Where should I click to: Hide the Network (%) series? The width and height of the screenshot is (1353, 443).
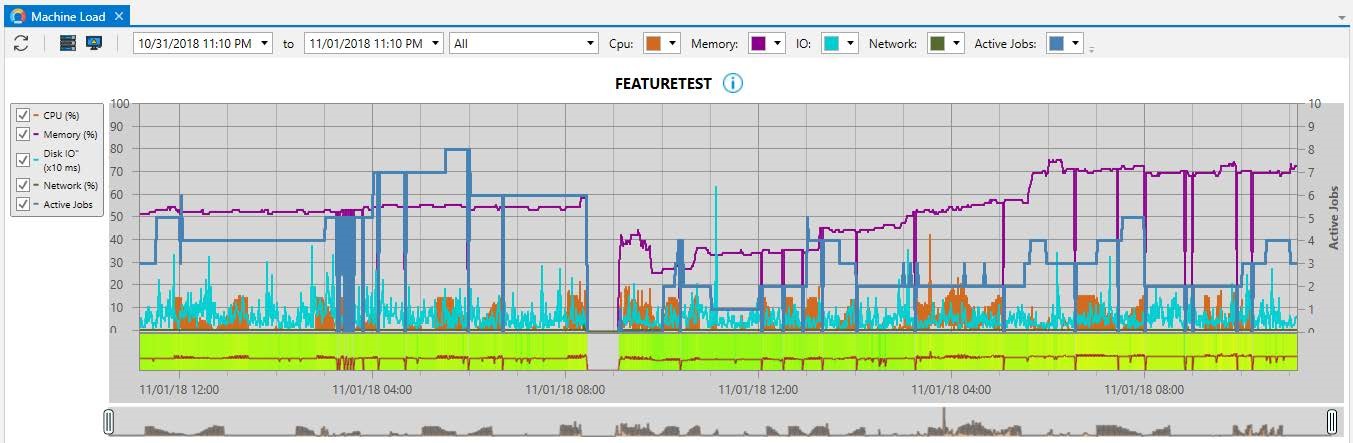pos(24,185)
